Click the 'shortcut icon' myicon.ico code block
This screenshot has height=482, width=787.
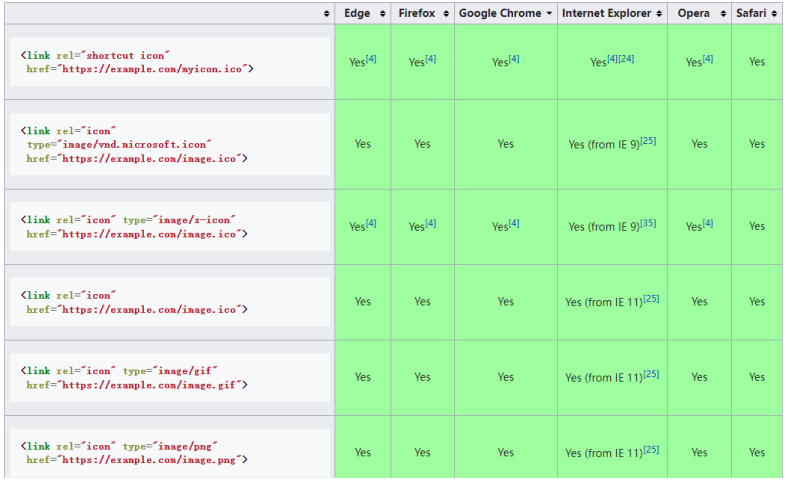[170, 62]
